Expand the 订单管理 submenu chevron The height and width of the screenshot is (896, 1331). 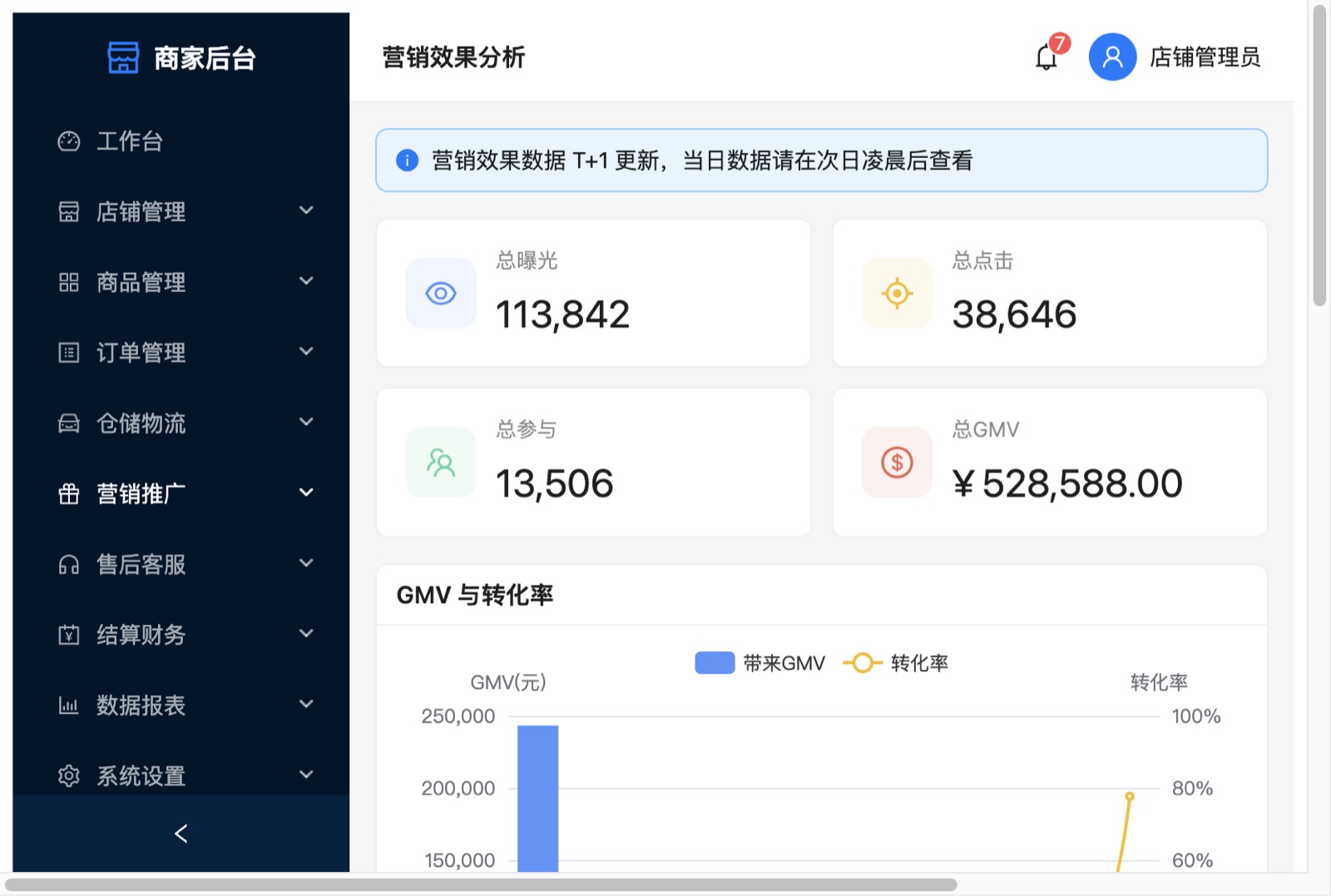tap(306, 351)
